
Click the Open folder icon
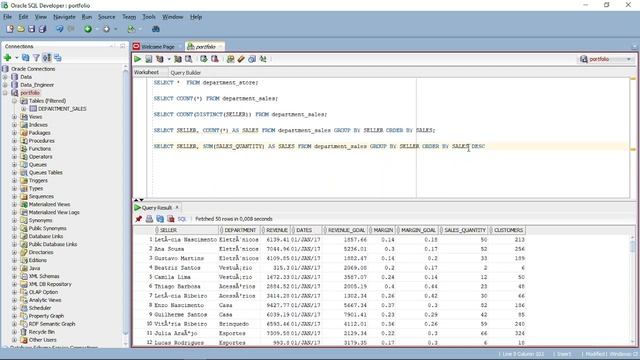pyautogui.click(x=21, y=29)
